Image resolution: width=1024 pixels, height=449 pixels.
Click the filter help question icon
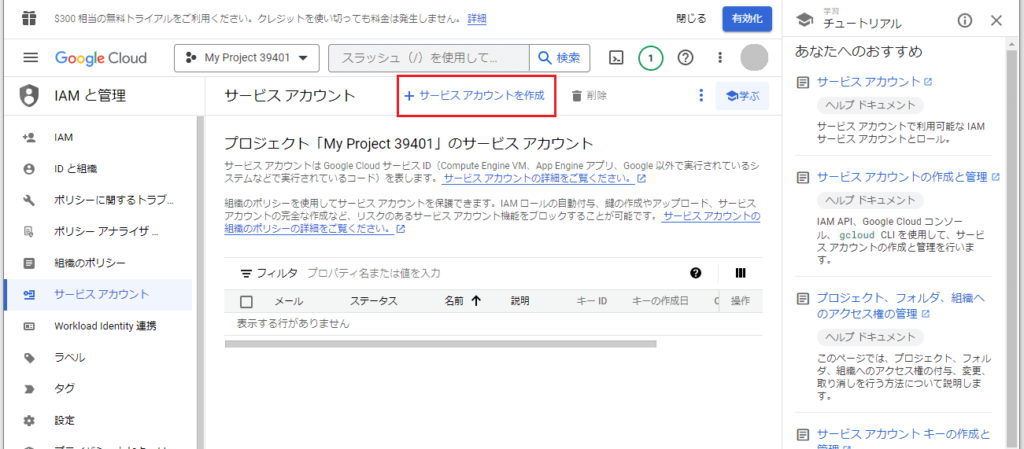696,273
